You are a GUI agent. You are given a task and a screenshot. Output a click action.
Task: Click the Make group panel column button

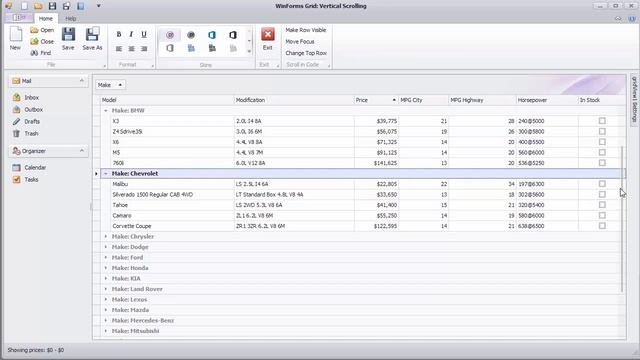coord(110,85)
